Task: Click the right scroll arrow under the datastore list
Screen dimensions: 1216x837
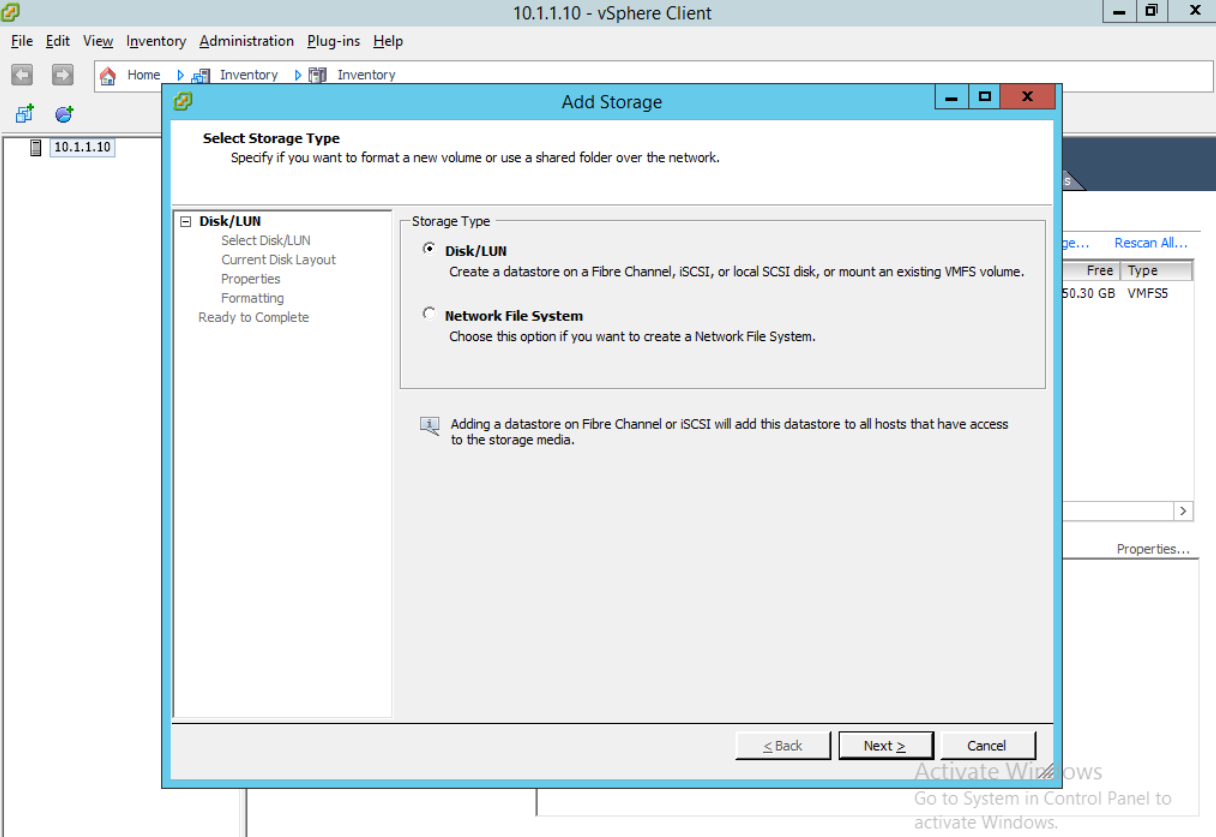Action: [1182, 510]
